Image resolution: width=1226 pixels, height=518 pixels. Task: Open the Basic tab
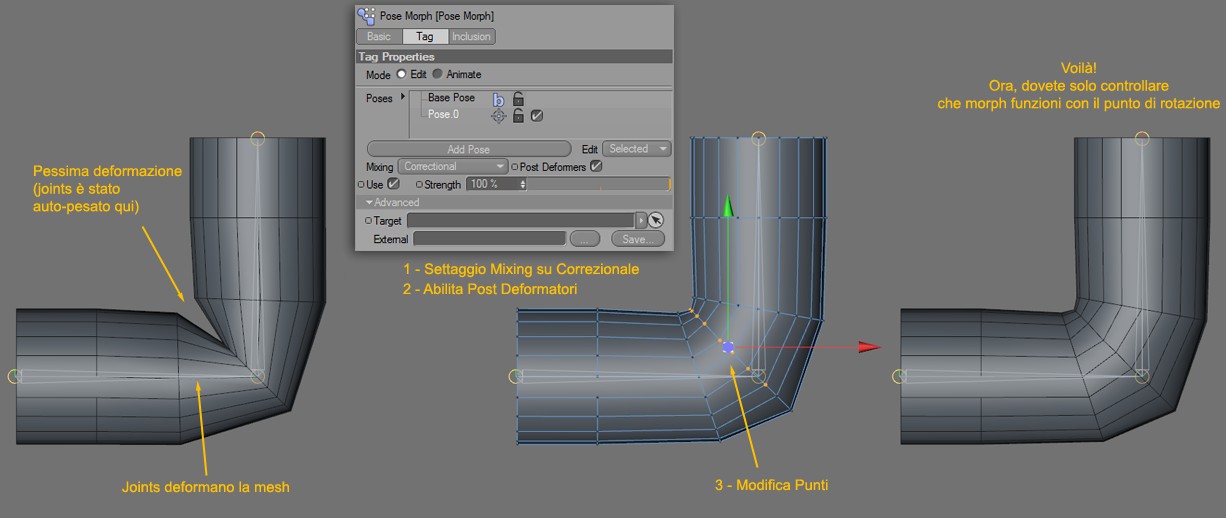[379, 36]
